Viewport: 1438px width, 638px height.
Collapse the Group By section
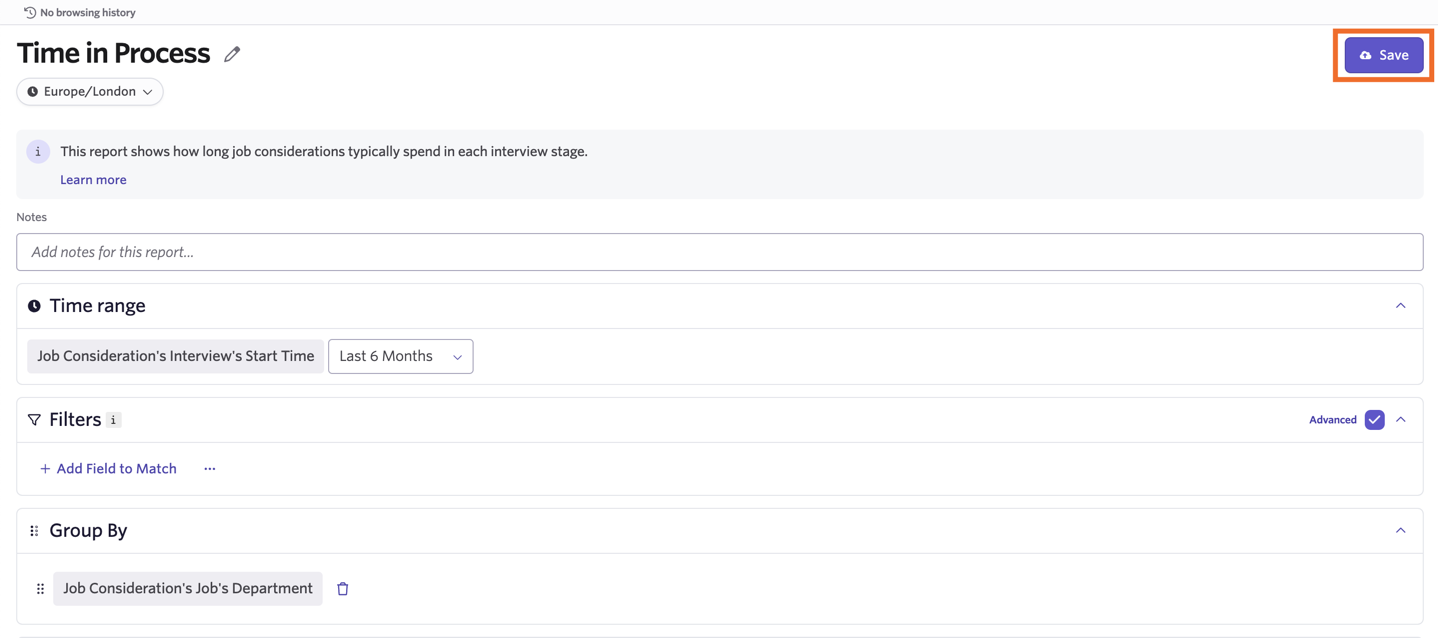[1401, 531]
